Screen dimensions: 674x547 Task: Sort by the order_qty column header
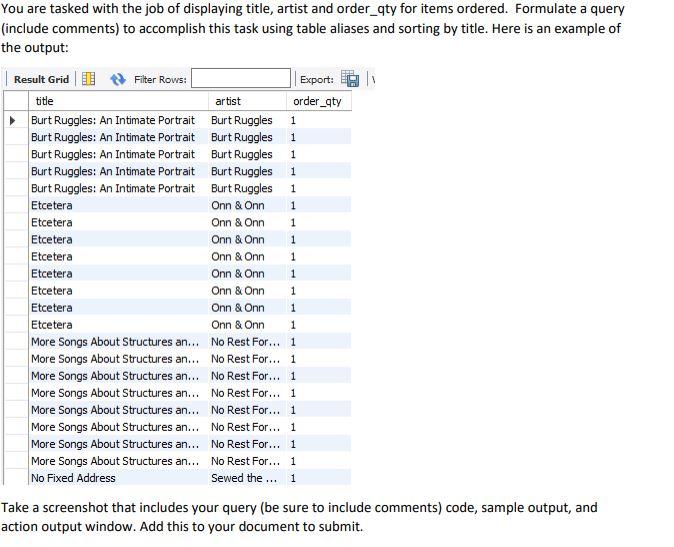(319, 101)
